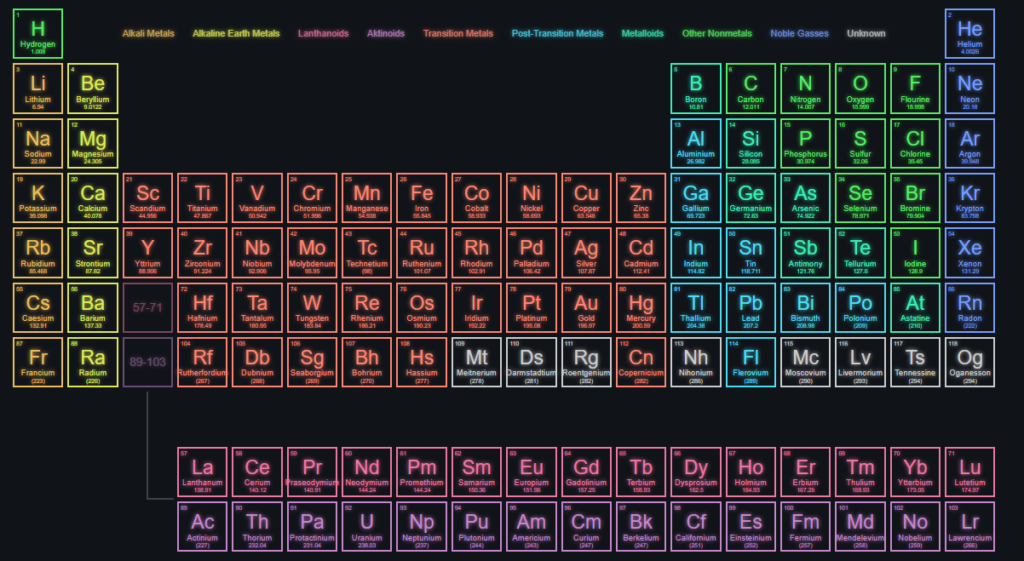
Task: Expand the 57-71 lanthanoid placeholder cell
Action: click(x=148, y=308)
